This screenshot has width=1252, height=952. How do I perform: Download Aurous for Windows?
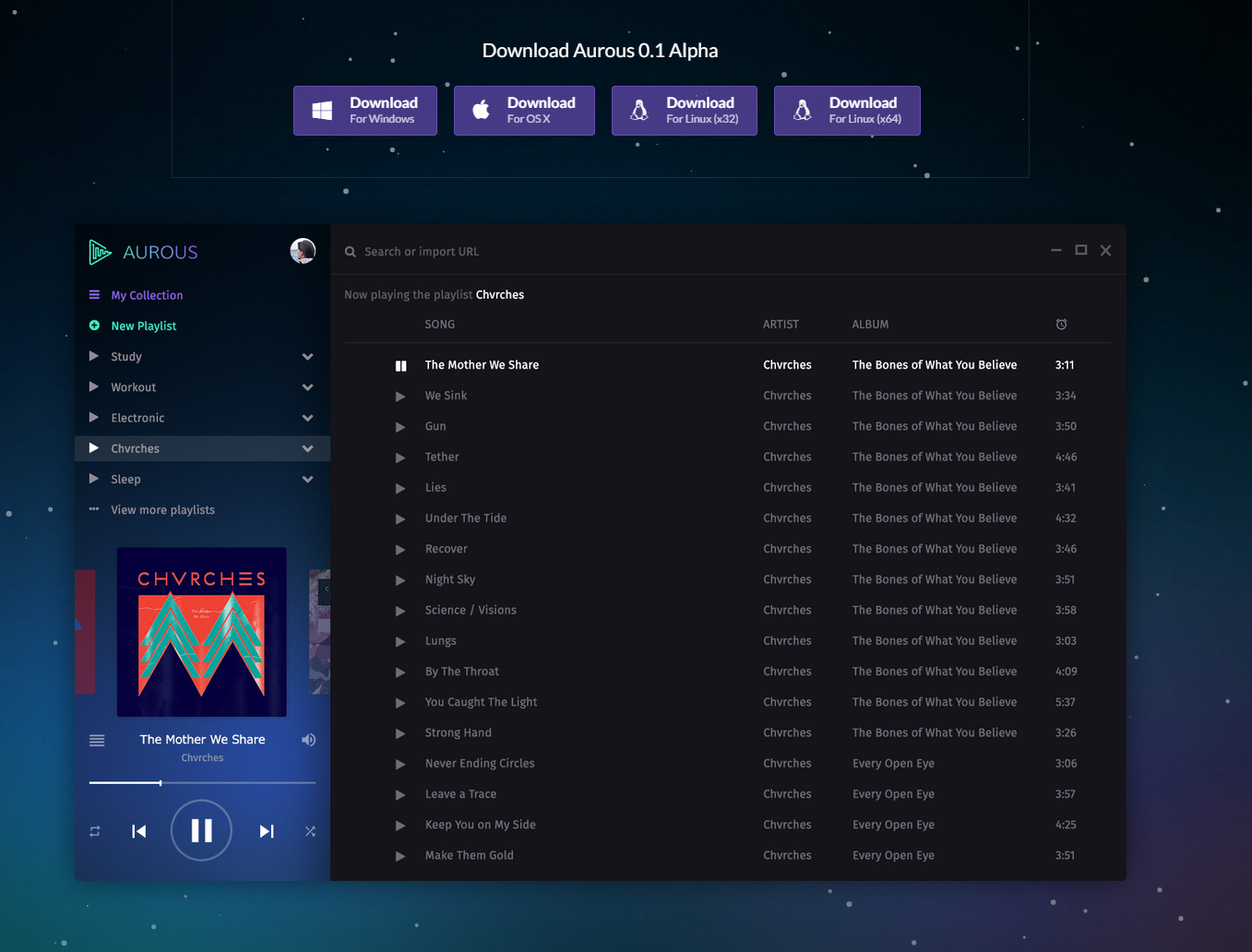[x=365, y=111]
